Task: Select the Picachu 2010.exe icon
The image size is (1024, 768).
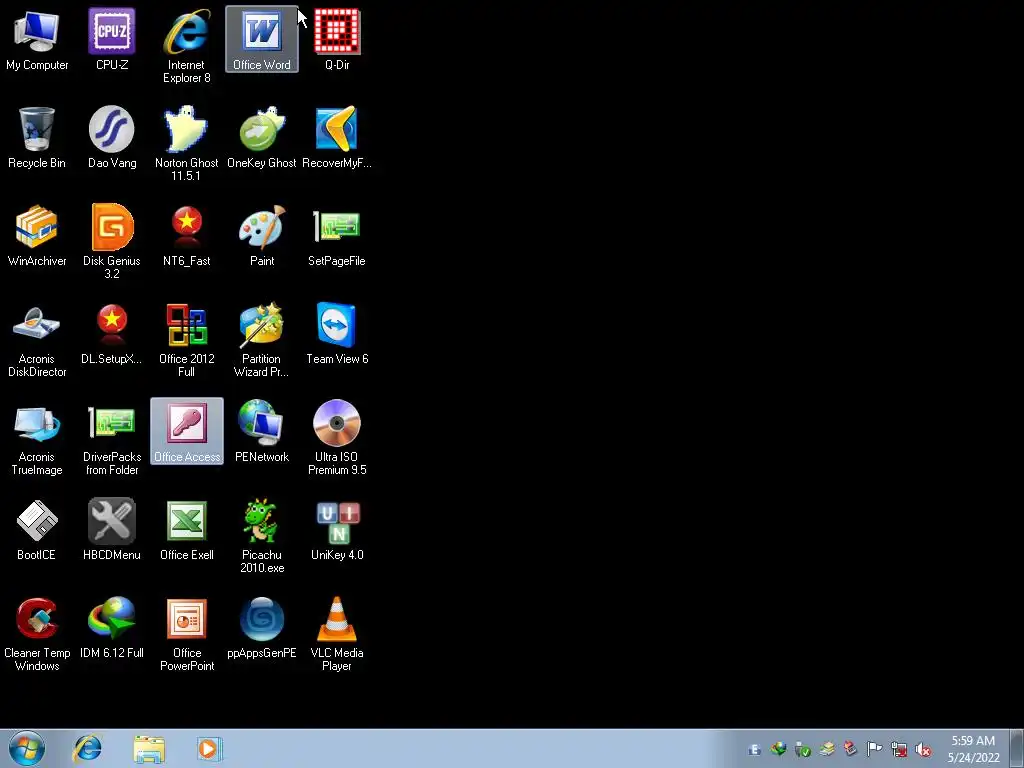Action: click(x=262, y=536)
